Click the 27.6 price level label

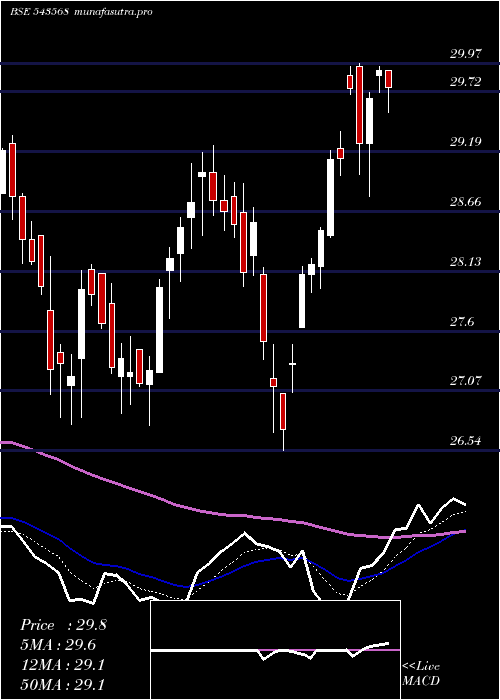coord(462,322)
